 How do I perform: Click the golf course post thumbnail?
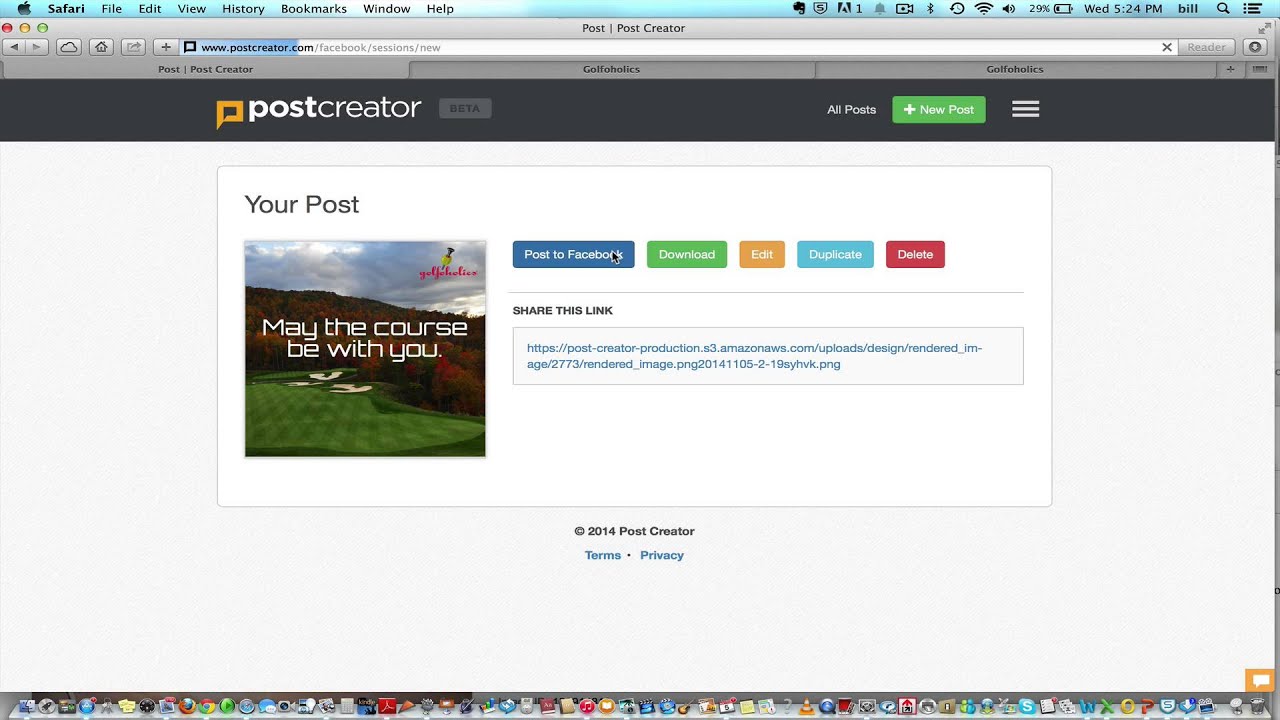pyautogui.click(x=365, y=349)
